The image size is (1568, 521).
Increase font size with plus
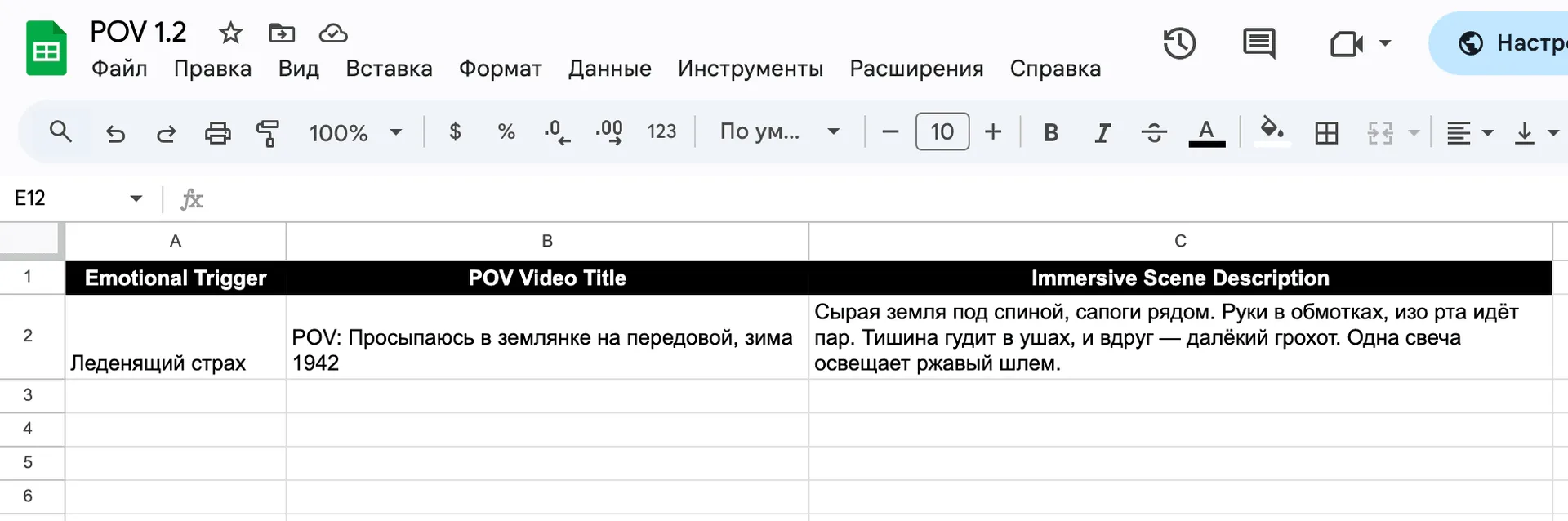click(993, 131)
